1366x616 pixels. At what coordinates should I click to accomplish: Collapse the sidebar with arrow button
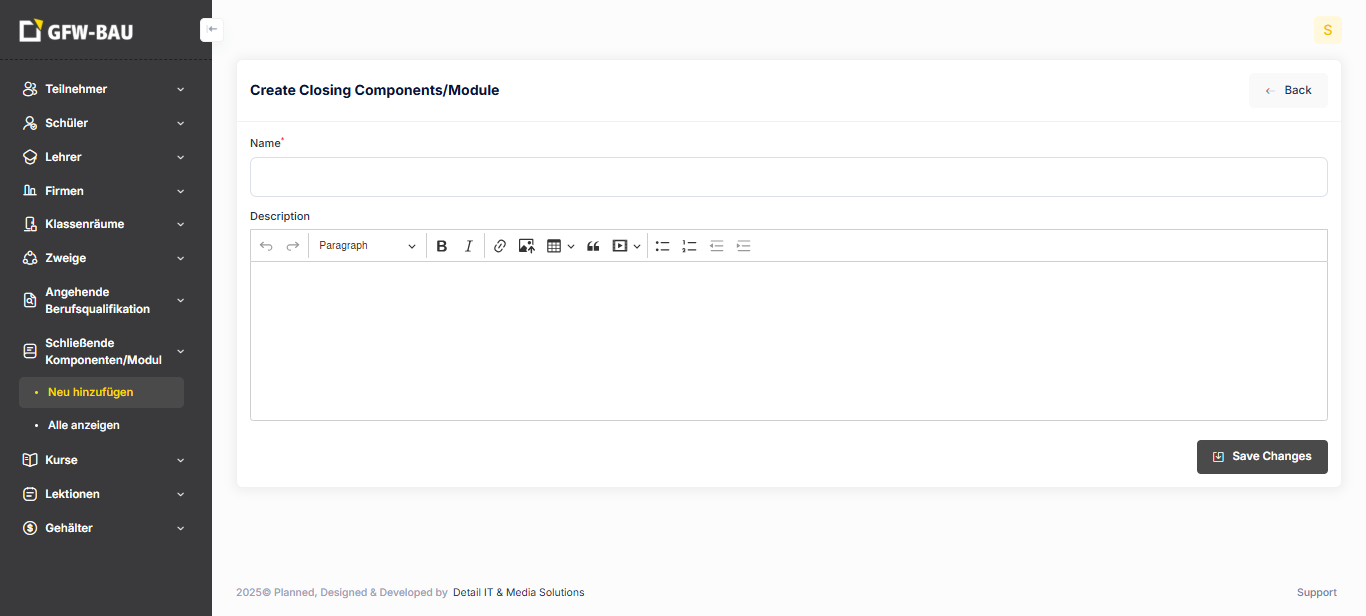tap(211, 30)
